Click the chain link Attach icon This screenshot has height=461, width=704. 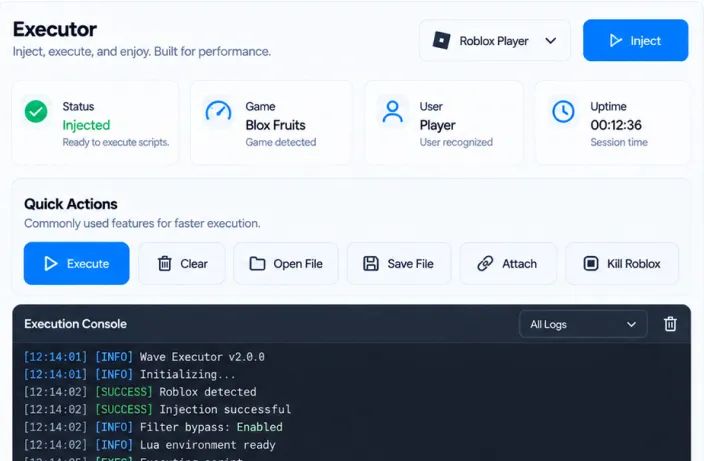(x=485, y=263)
